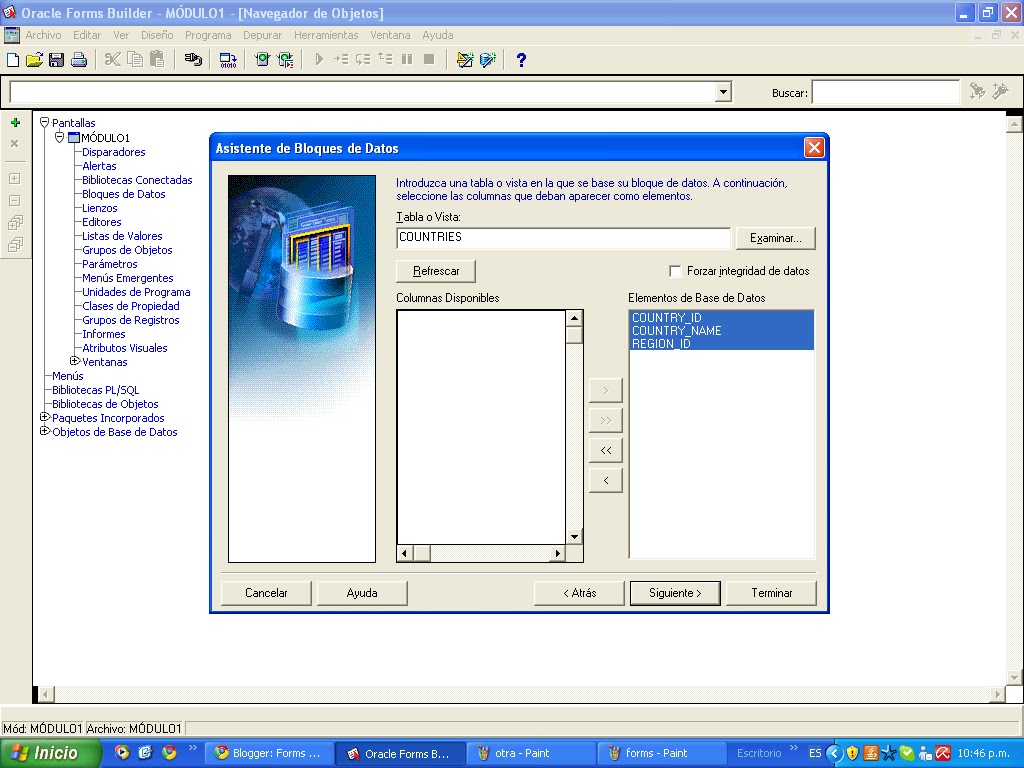Click the Terminar button

pos(771,593)
